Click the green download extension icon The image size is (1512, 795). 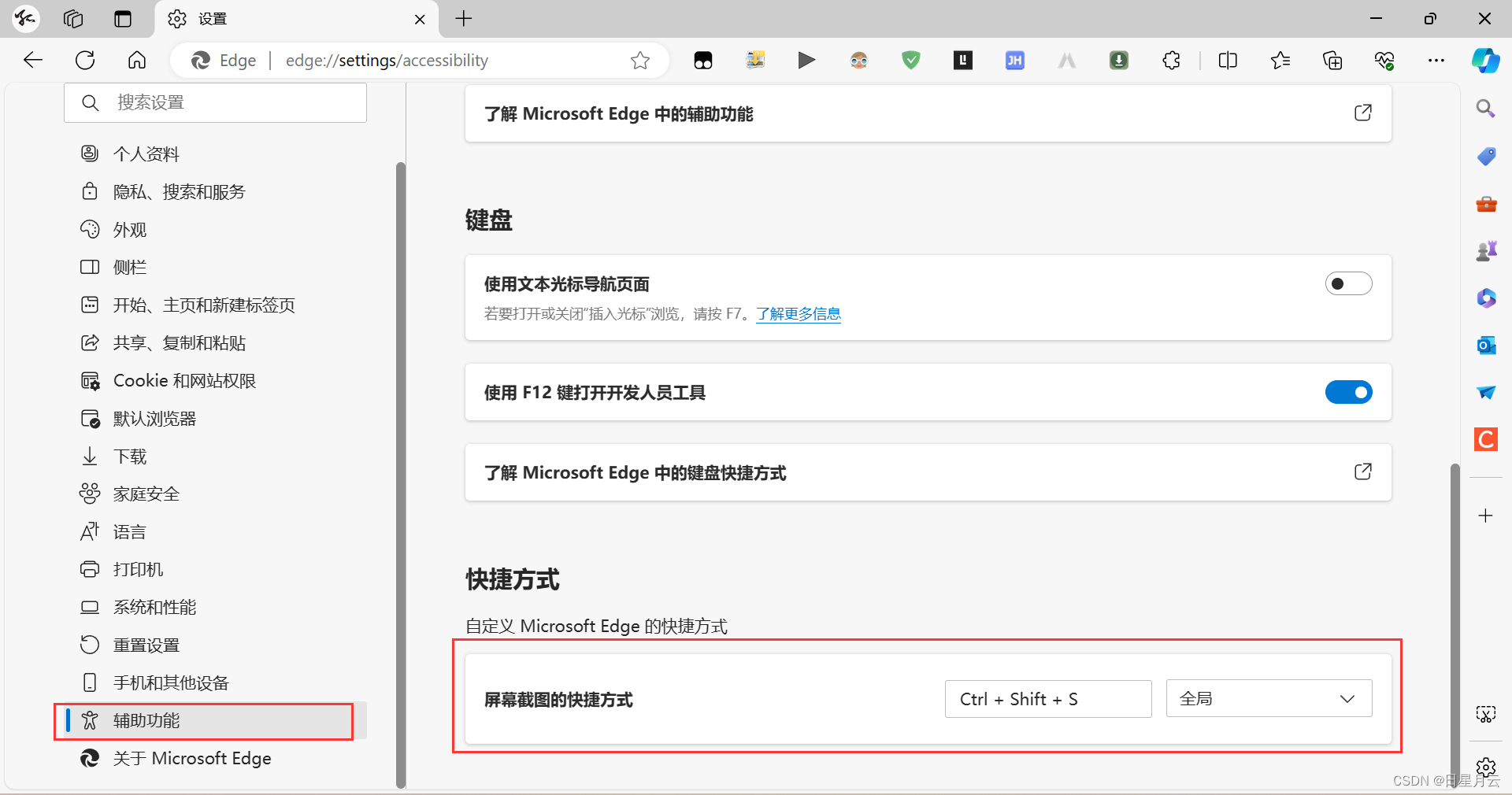pos(1119,60)
